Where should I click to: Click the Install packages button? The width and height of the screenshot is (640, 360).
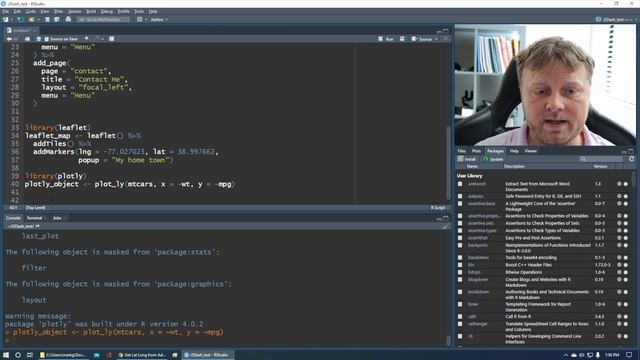click(467, 159)
